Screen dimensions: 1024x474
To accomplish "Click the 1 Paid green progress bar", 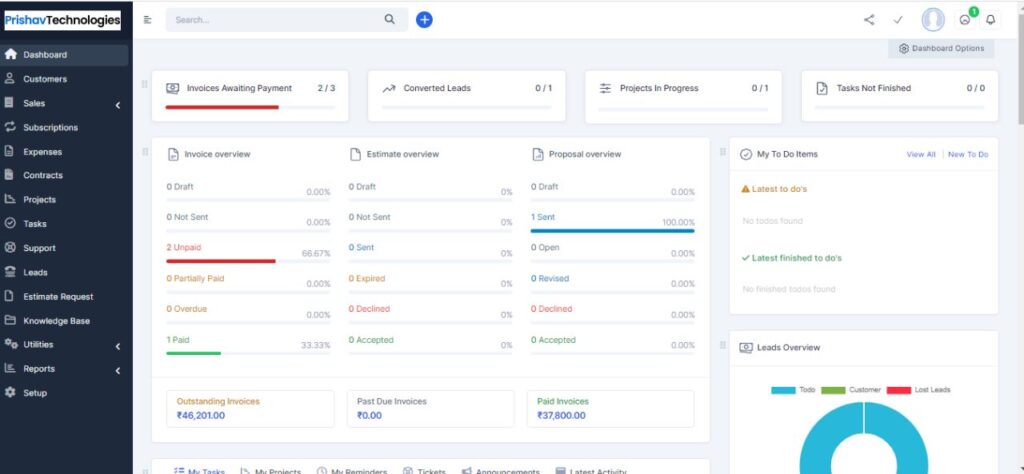I will [x=193, y=353].
